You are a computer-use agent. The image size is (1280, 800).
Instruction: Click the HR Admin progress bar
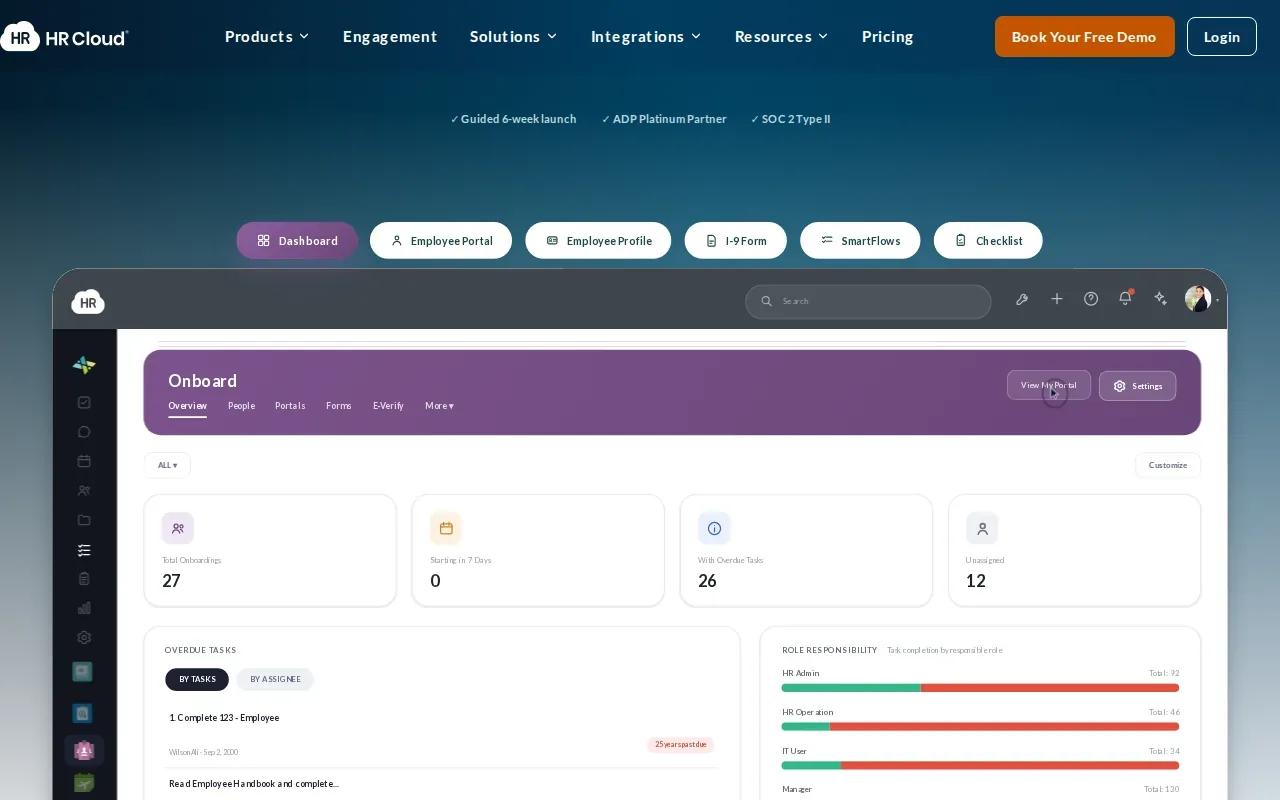[x=980, y=688]
